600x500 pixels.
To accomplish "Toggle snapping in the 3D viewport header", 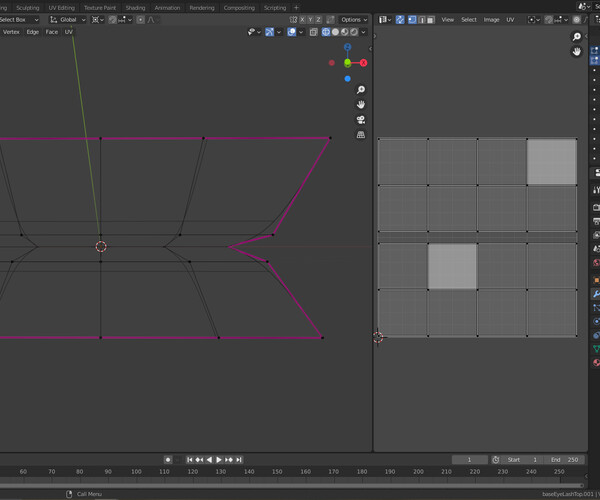I will (x=112, y=20).
